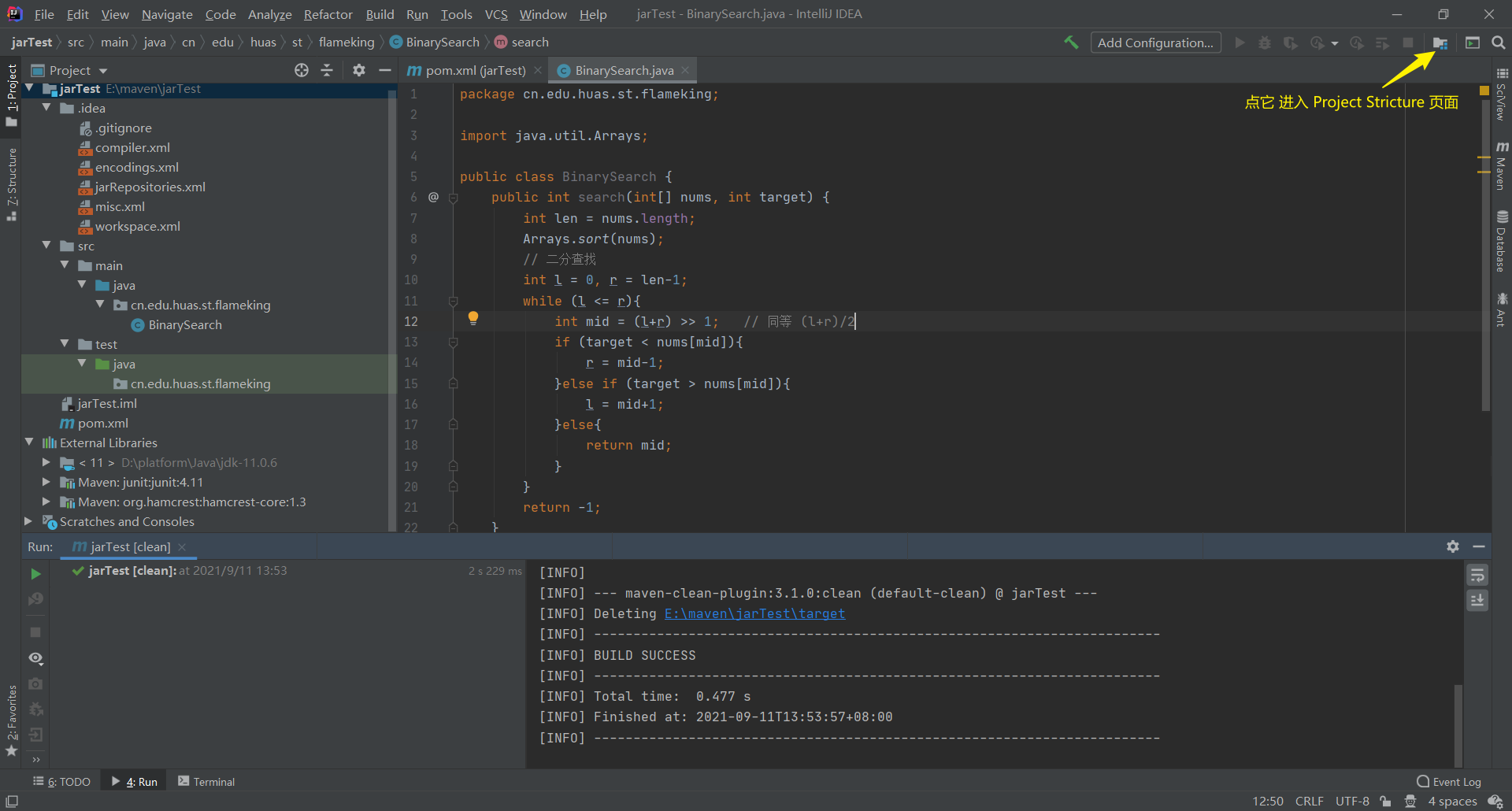The image size is (1512, 811).
Task: Expand the Maven: junit:junit:4.11 library
Action: coord(46,482)
